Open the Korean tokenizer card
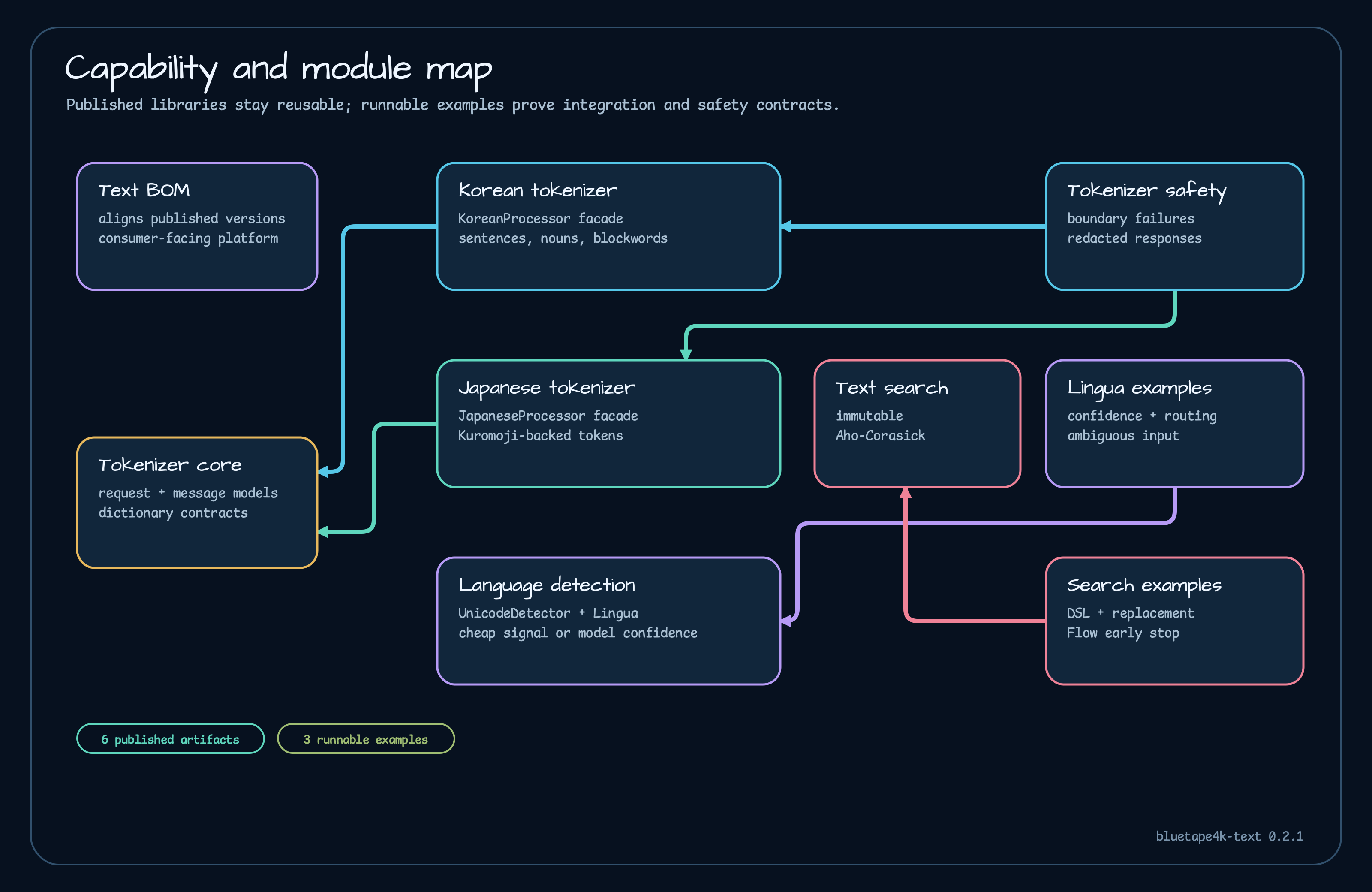Viewport: 1372px width, 892px height. (609, 226)
